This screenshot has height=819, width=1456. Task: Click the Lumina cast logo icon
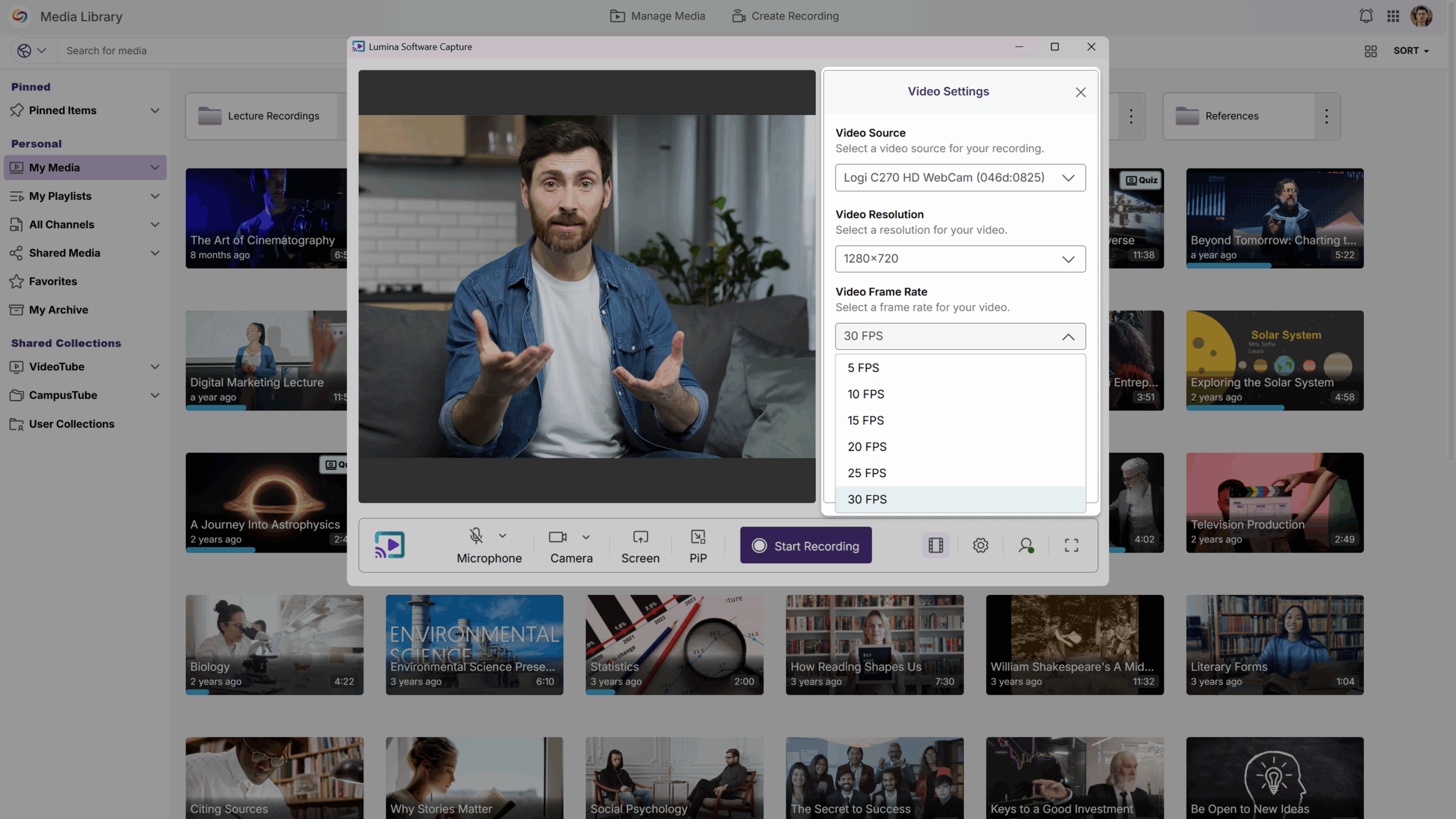390,545
